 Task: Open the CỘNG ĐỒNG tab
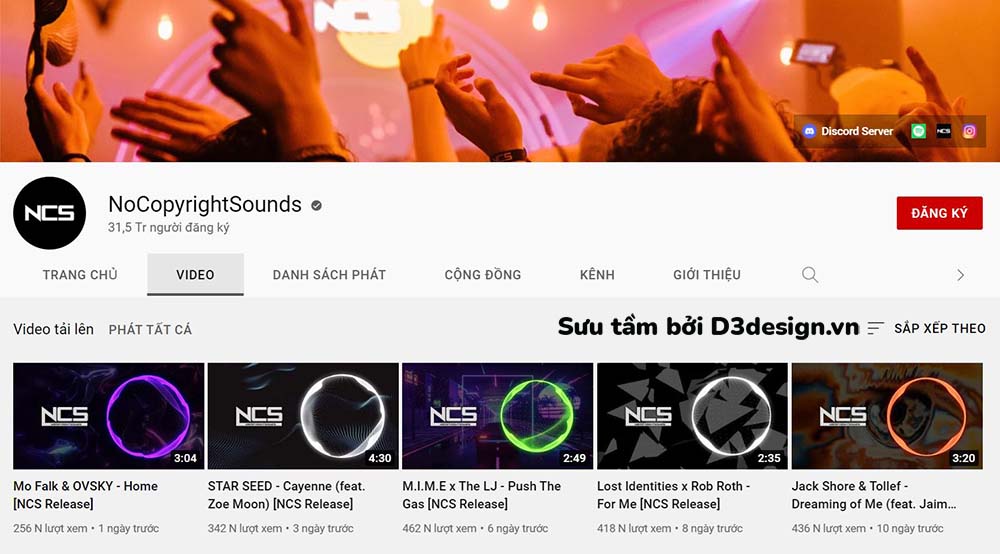tap(483, 275)
